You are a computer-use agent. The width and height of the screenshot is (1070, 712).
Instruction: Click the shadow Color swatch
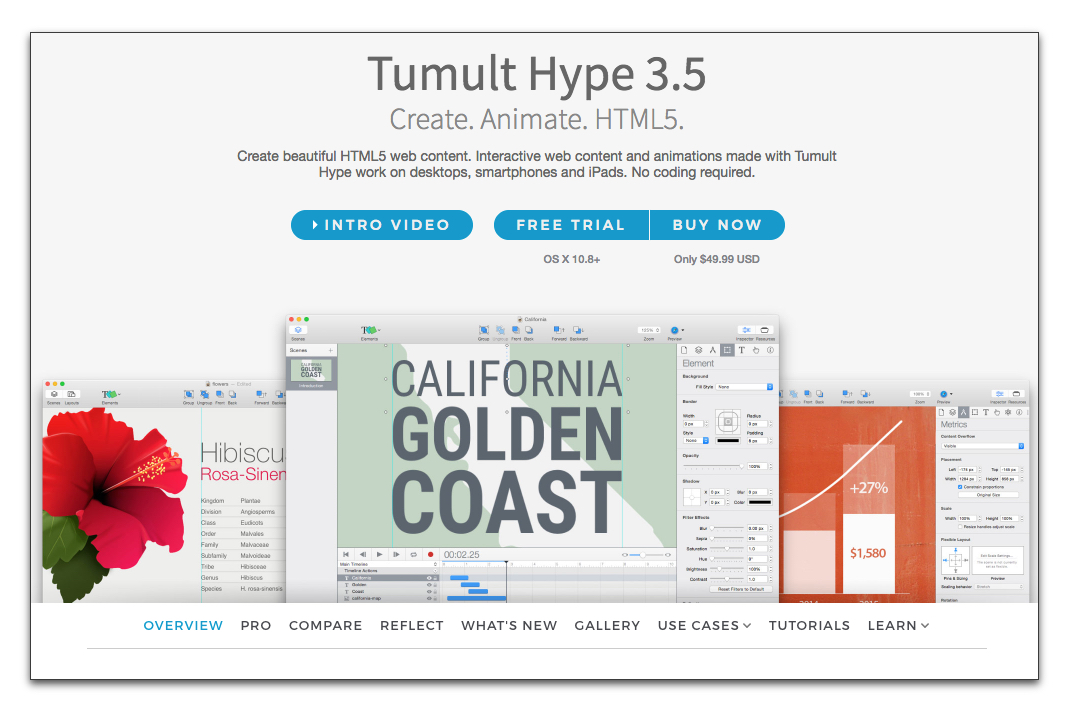[759, 502]
